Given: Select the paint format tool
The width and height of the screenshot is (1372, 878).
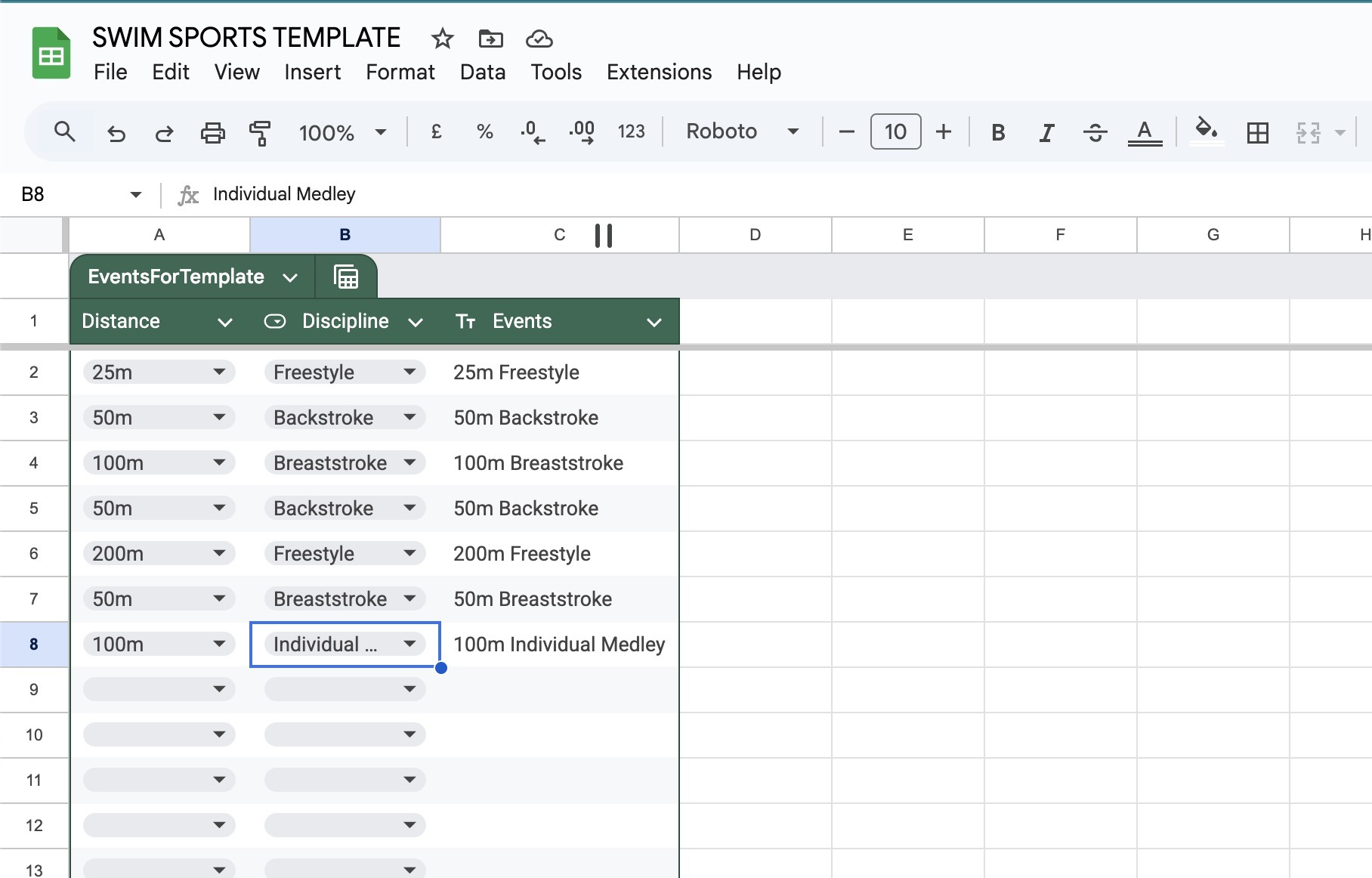Looking at the screenshot, I should [259, 133].
